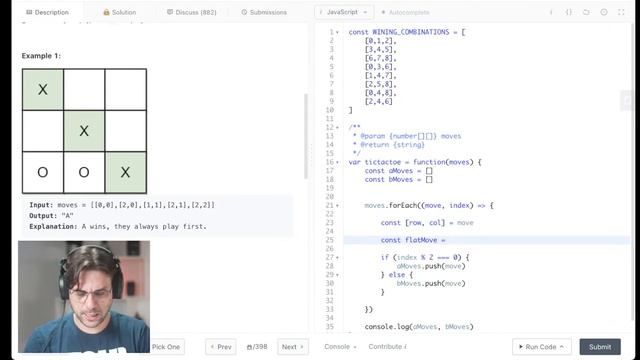Open the Discuss (882) tab
The height and width of the screenshot is (360, 640).
tap(191, 12)
